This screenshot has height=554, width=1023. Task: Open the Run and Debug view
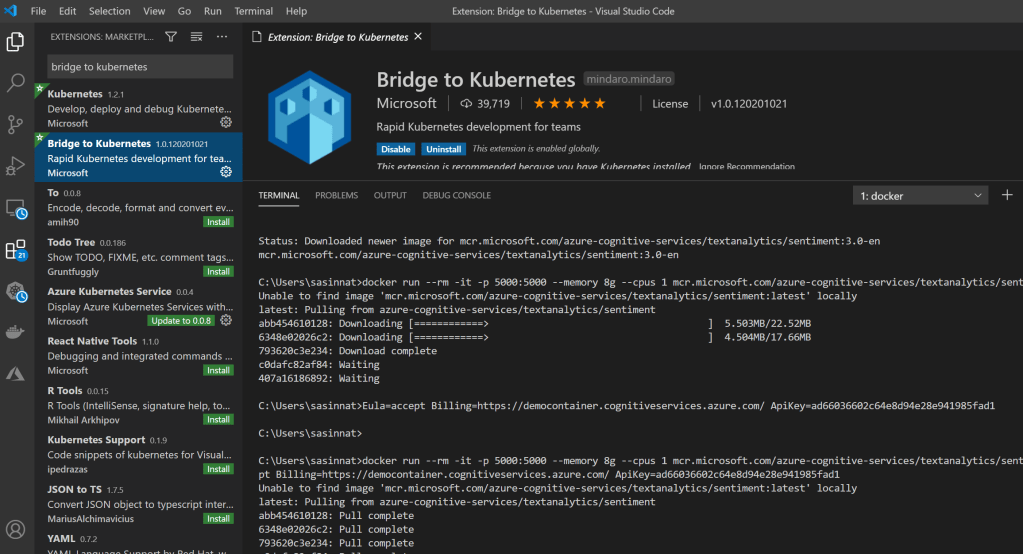(x=16, y=166)
